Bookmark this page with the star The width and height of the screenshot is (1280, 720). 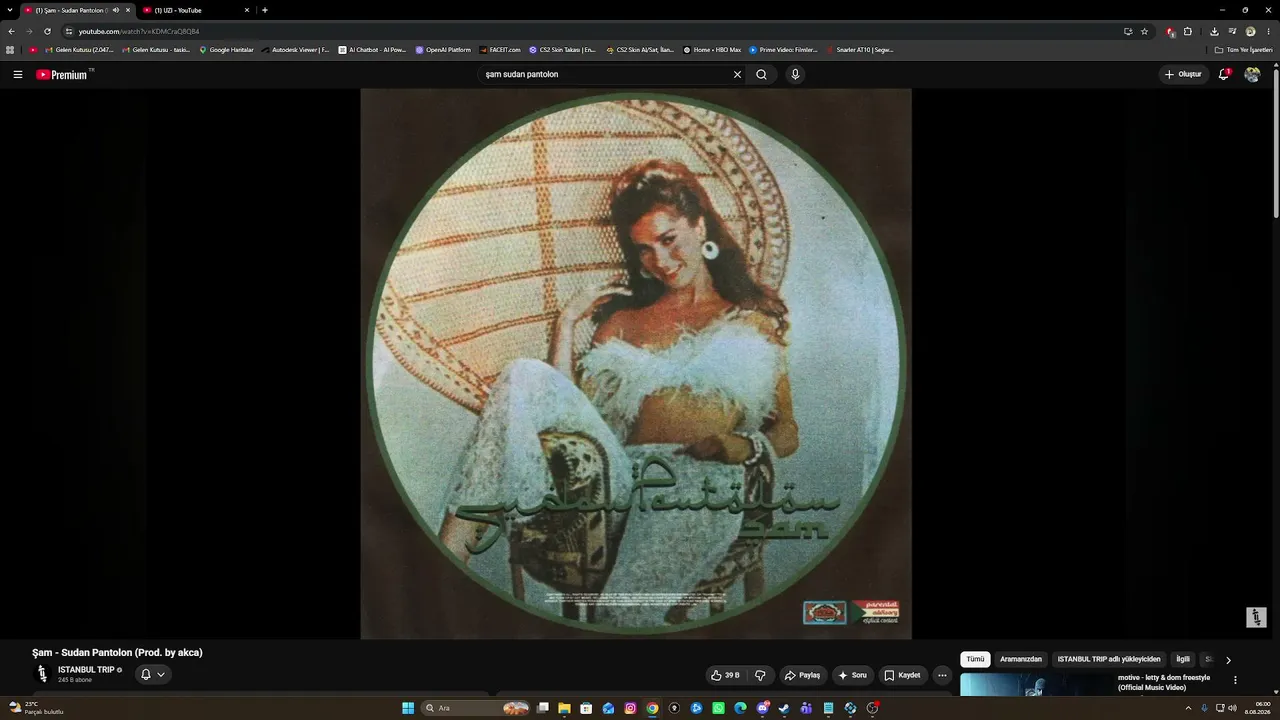pyautogui.click(x=1145, y=31)
